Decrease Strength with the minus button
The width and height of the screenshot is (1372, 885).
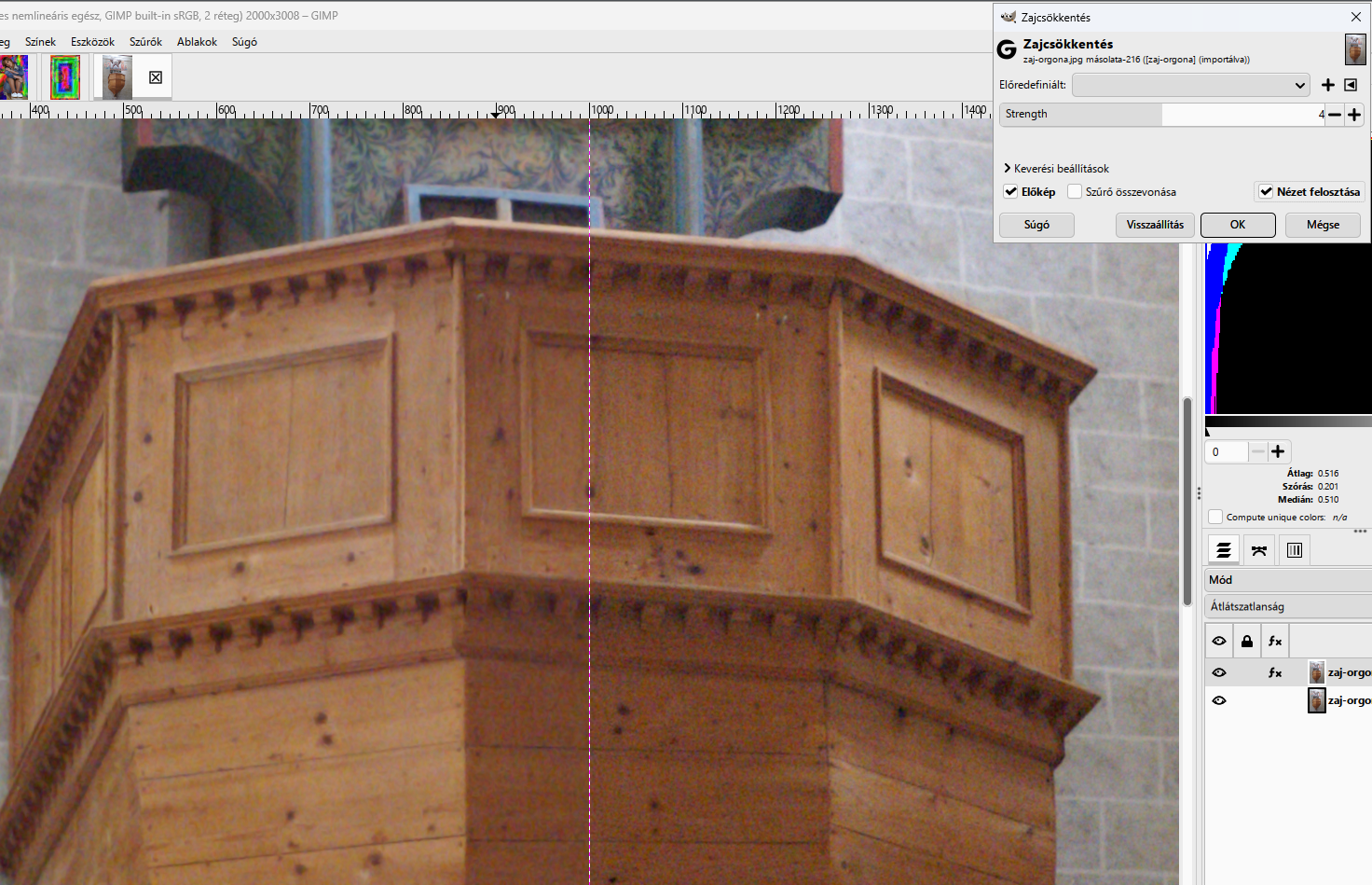tap(1335, 115)
